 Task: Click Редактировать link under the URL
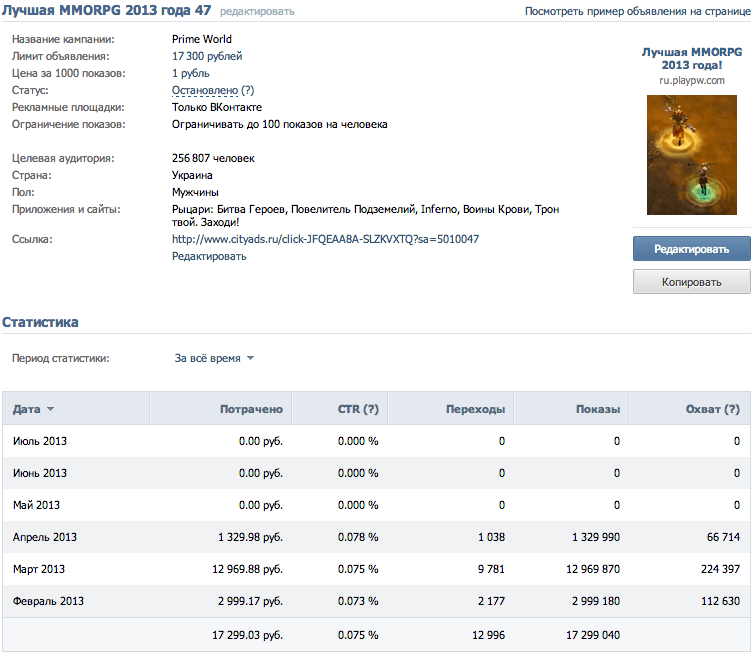[209, 256]
